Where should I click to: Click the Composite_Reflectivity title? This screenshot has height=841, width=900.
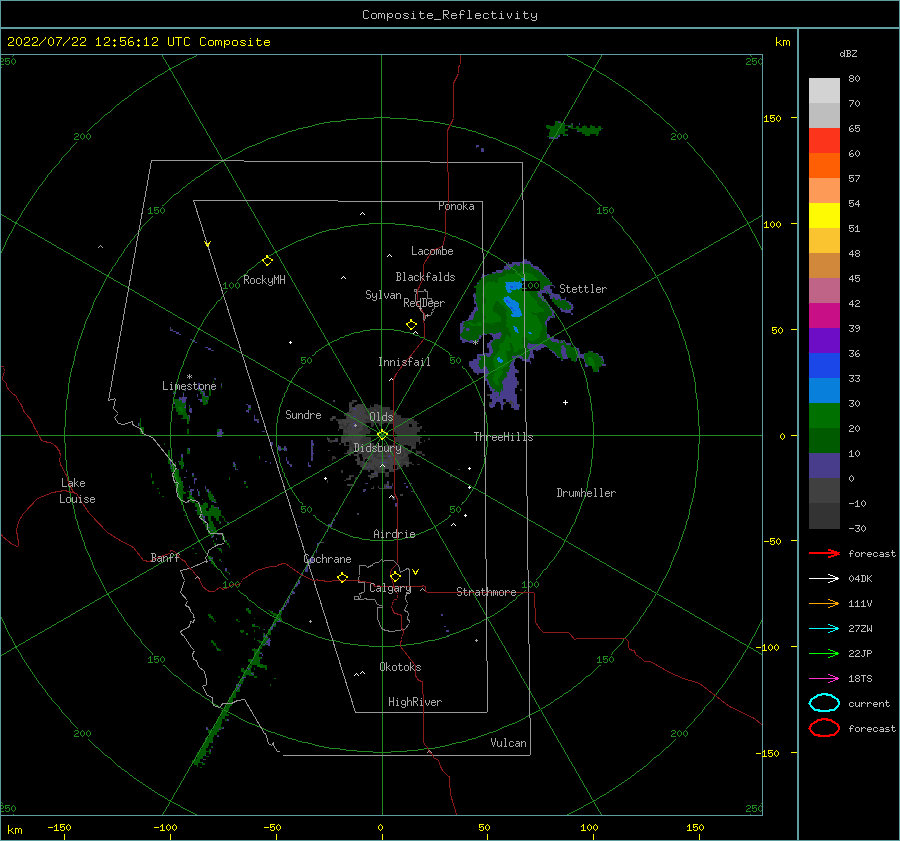[449, 15]
